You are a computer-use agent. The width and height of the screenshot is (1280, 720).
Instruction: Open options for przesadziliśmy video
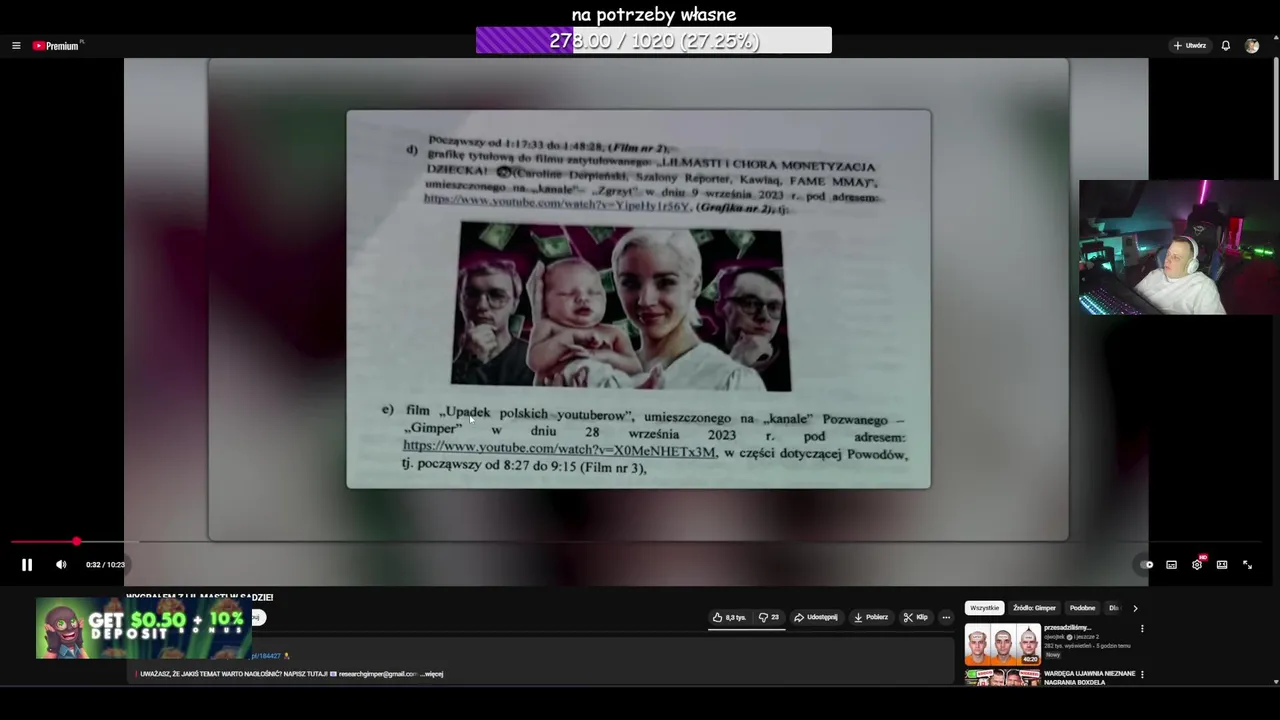click(1142, 629)
